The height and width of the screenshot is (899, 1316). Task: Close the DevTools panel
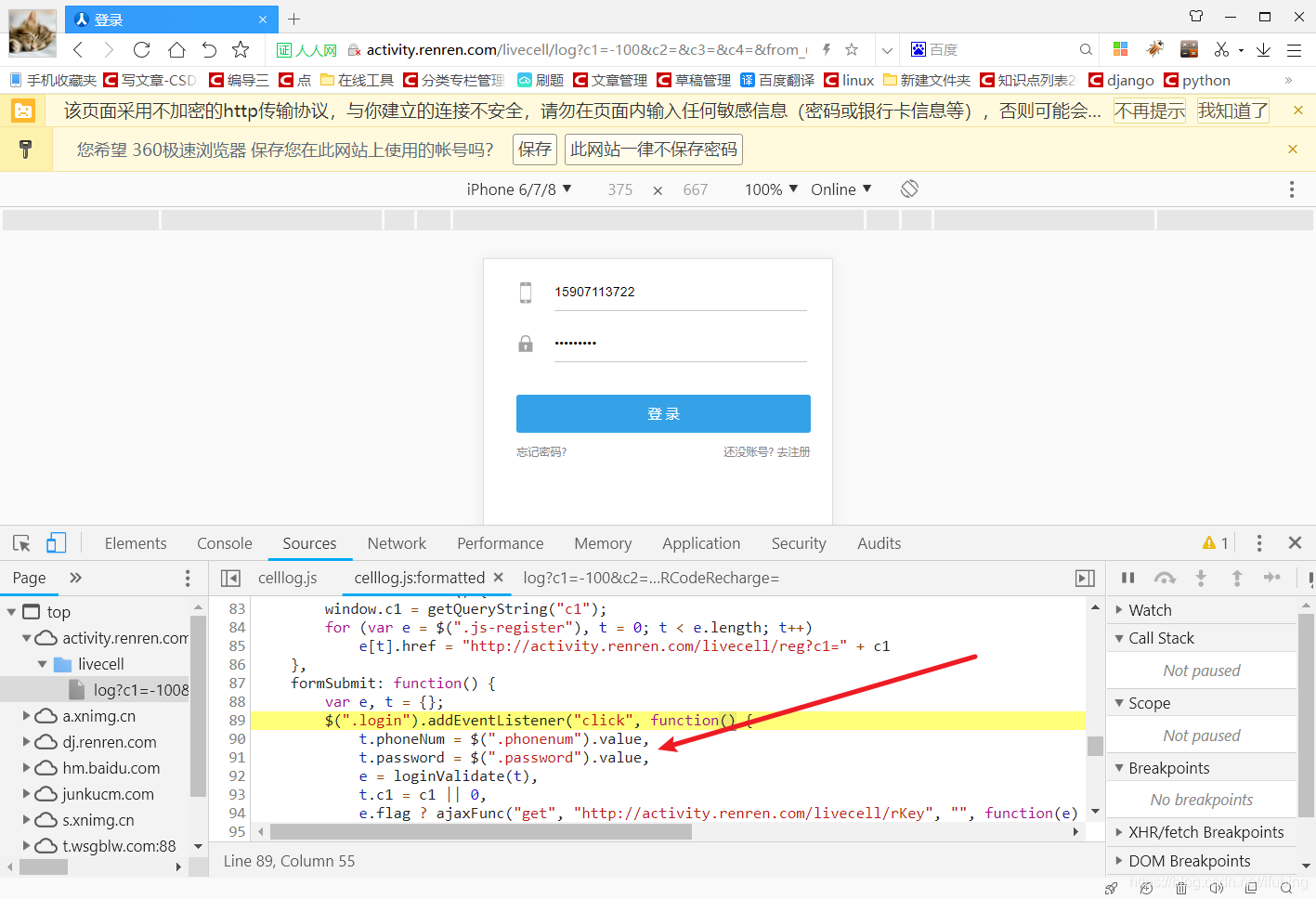[x=1295, y=542]
